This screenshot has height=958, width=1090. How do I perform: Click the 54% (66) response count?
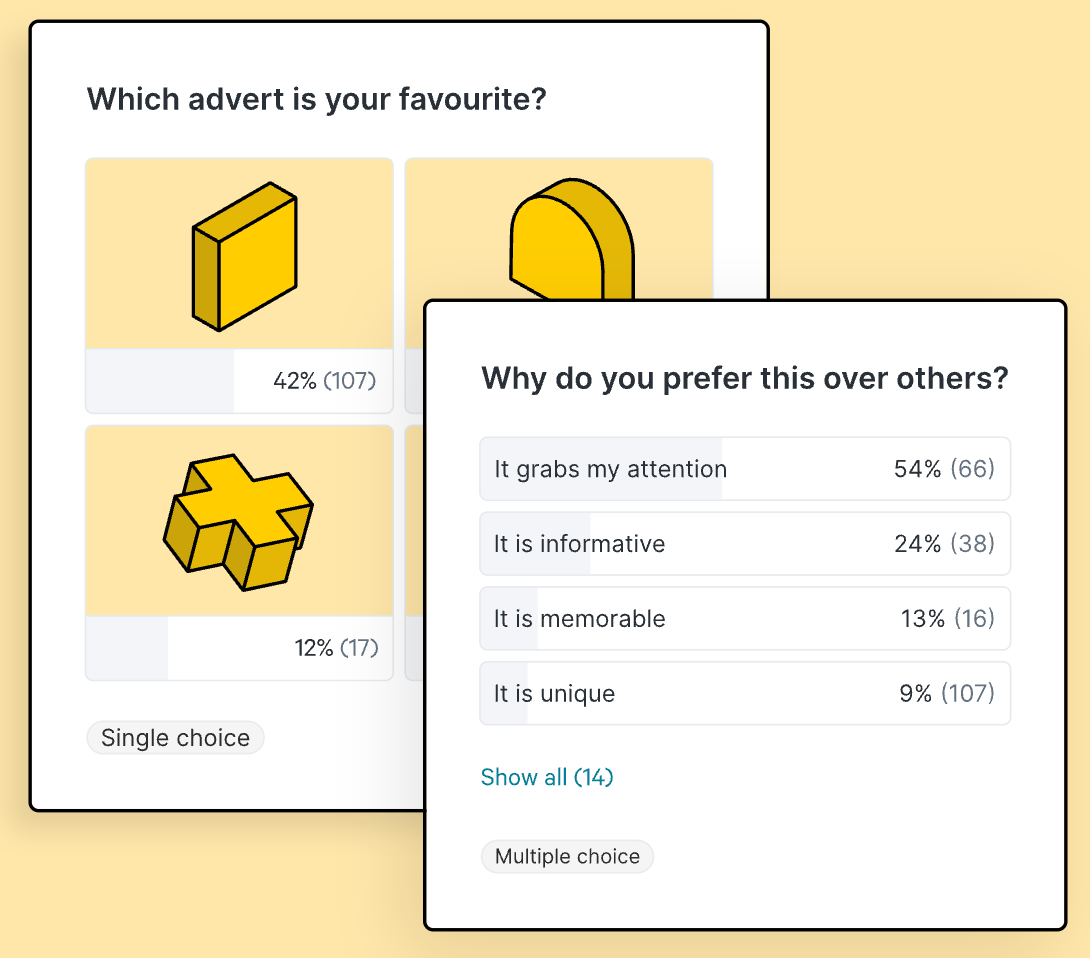tap(944, 469)
